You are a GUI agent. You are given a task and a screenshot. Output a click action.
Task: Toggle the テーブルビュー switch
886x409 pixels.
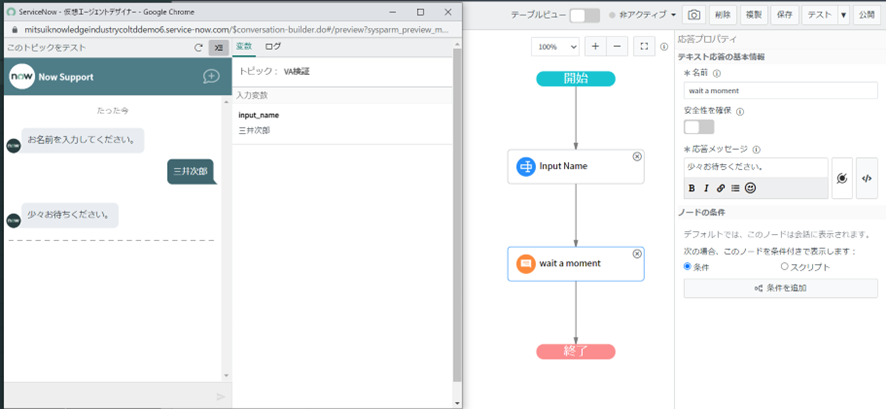(x=585, y=15)
